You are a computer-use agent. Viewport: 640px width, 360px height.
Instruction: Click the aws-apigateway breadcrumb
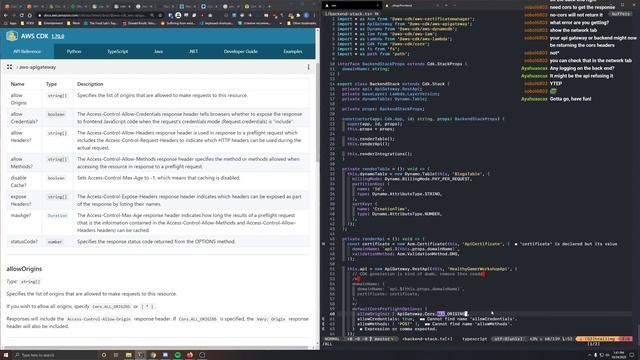coord(38,67)
